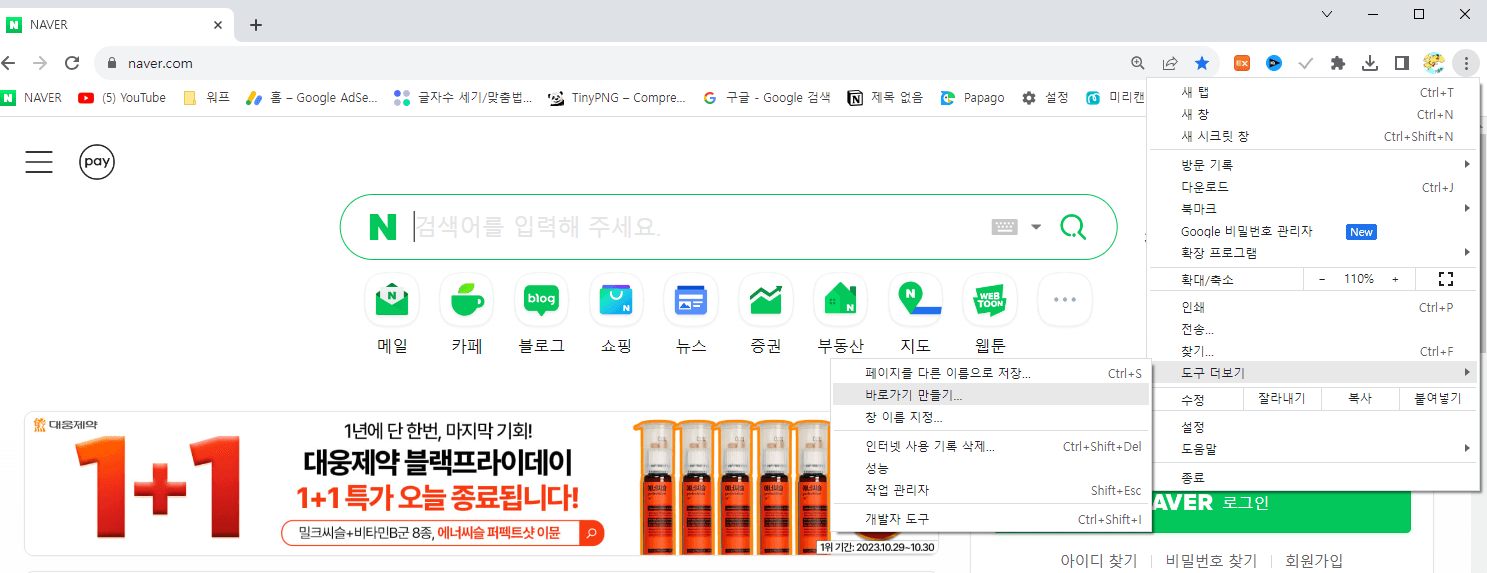Click the 아이디 찾기 link
Screen dimensions: 1487x573
[x=1099, y=561]
